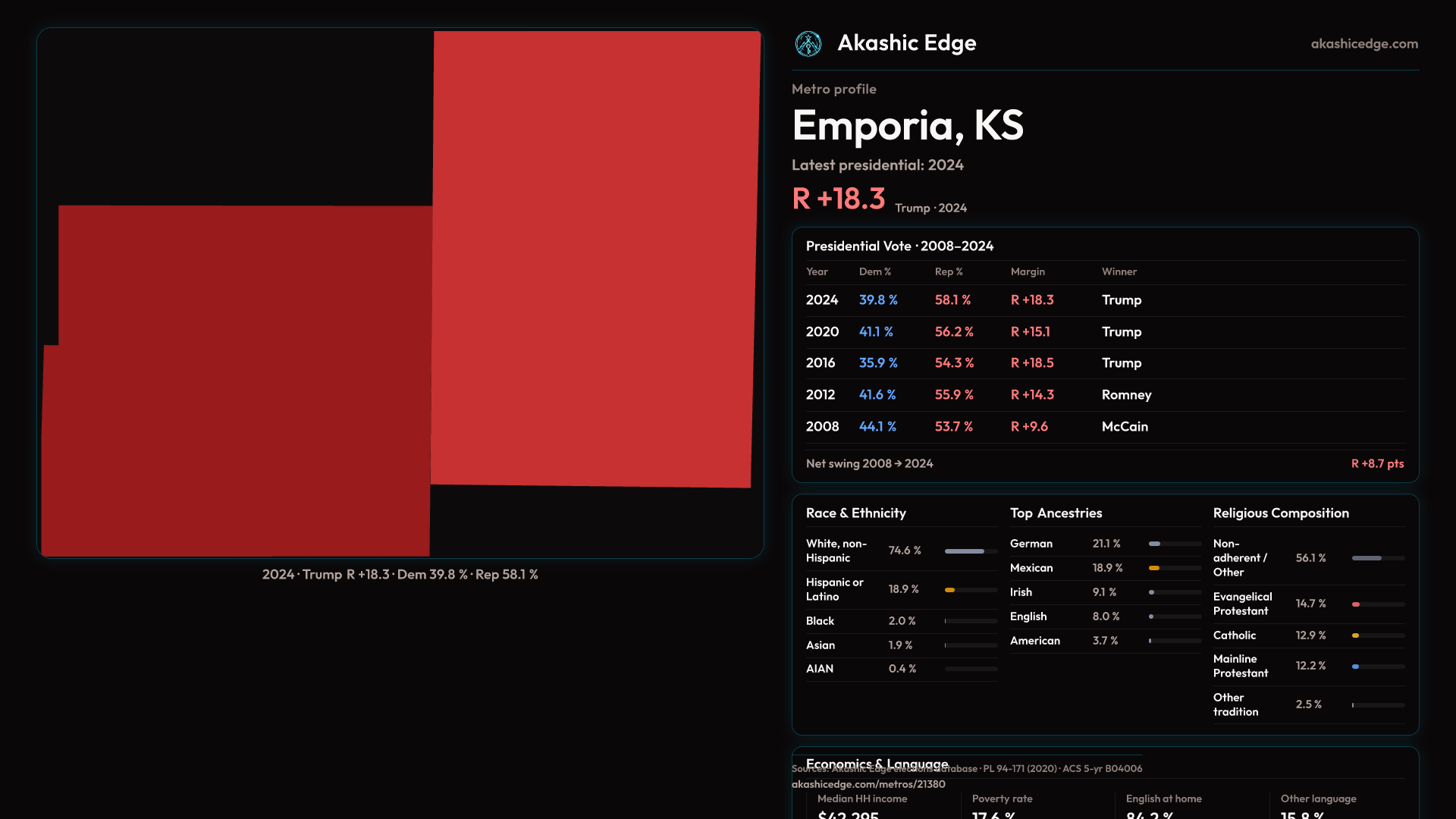The image size is (1456, 819).
Task: Click the Hispanic or Latino orange bar
Action: (950, 590)
